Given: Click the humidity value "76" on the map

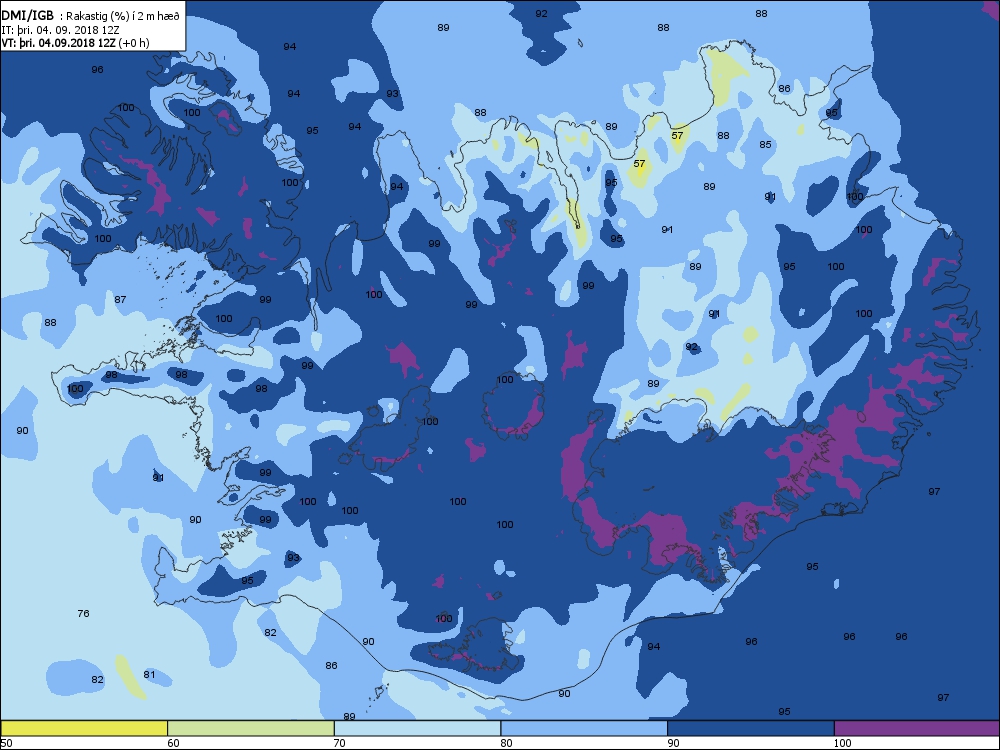Looking at the screenshot, I should coord(84,614).
